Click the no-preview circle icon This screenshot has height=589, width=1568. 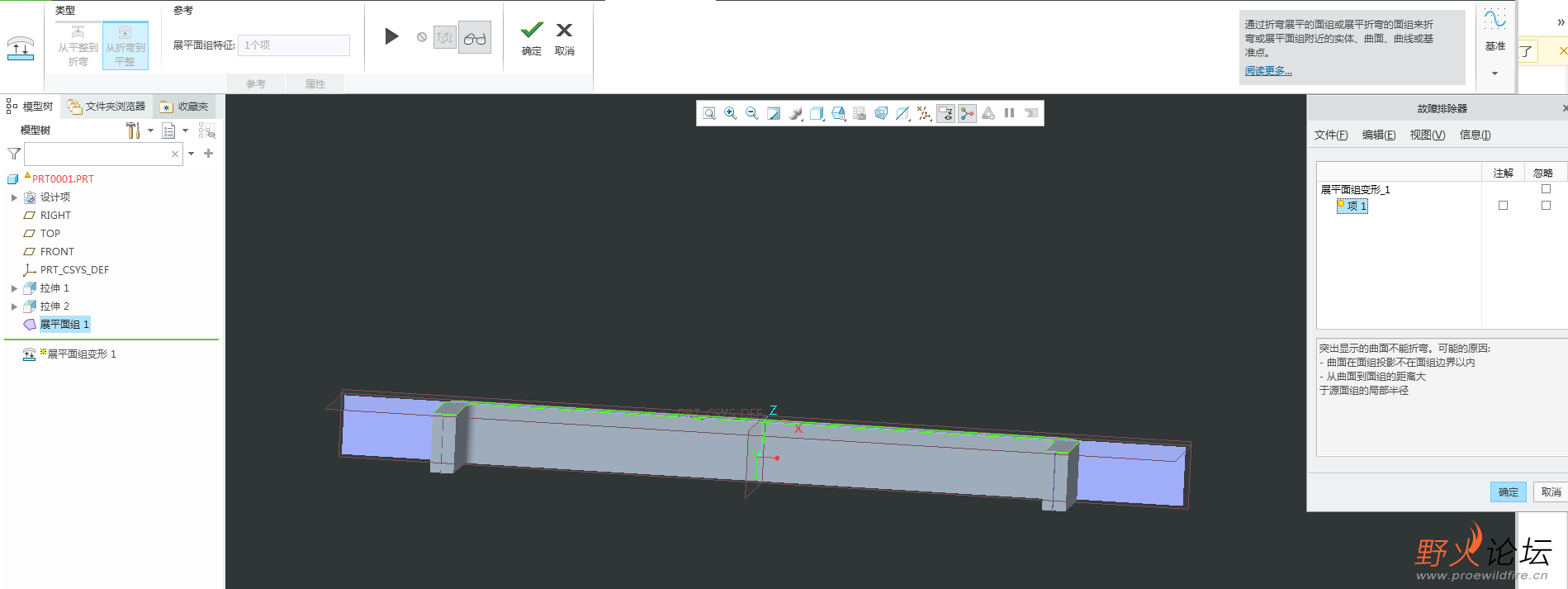tap(422, 37)
